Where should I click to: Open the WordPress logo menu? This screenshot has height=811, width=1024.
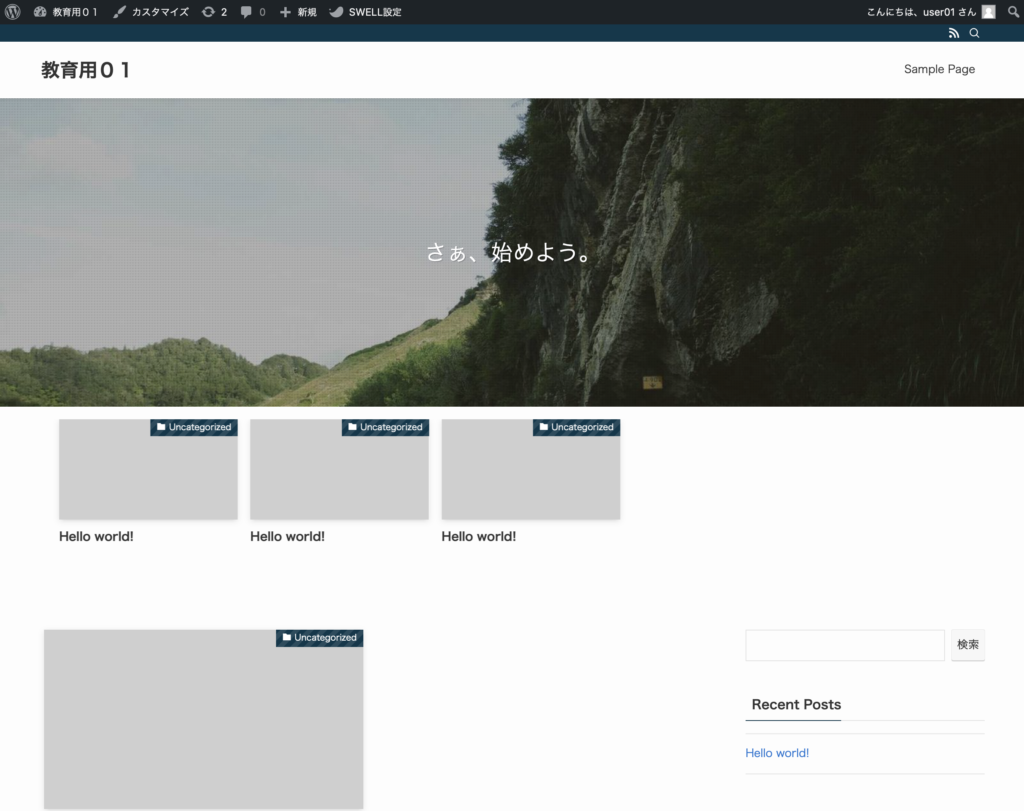pos(13,12)
